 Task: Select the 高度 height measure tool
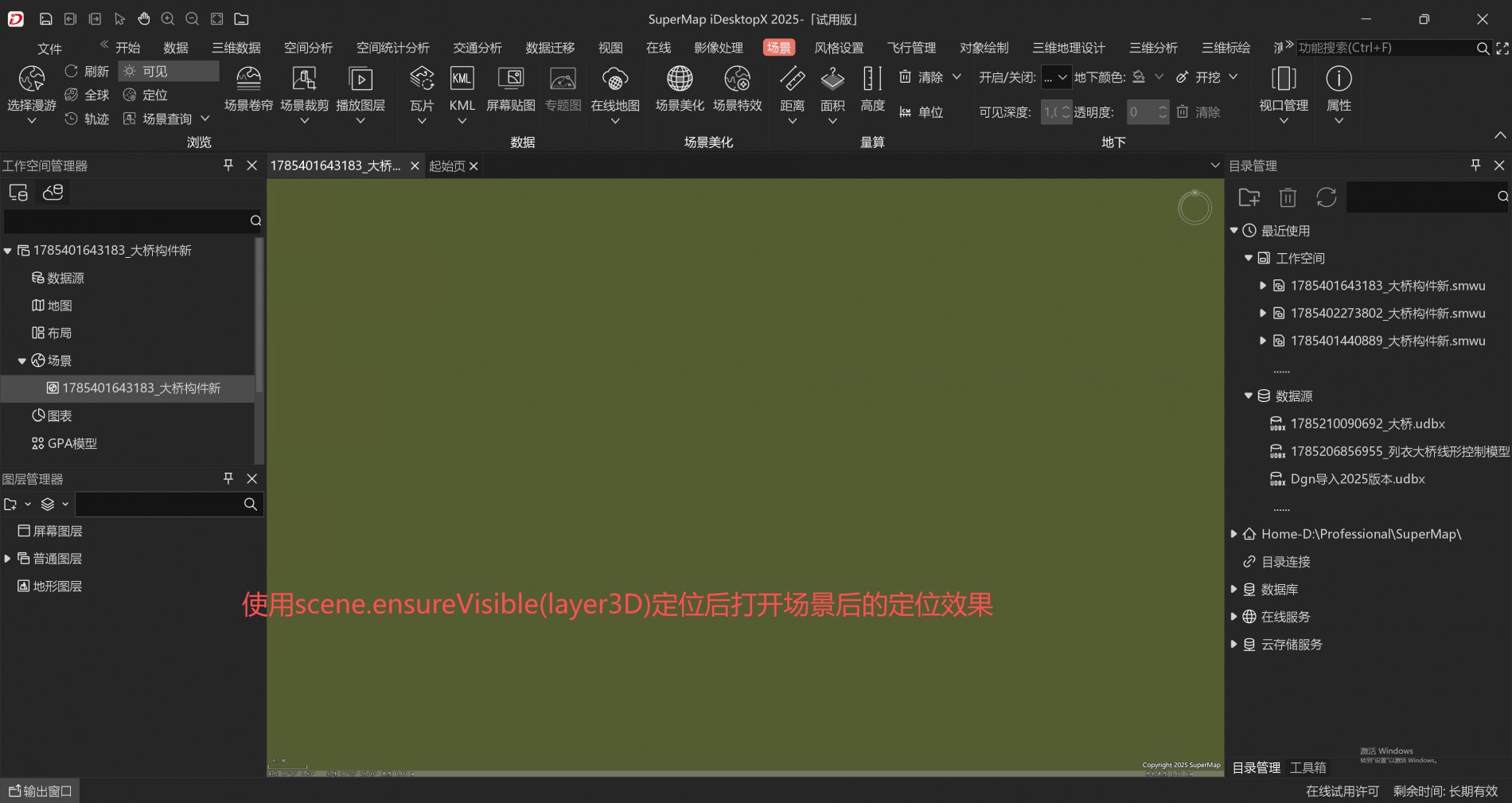pos(873,89)
